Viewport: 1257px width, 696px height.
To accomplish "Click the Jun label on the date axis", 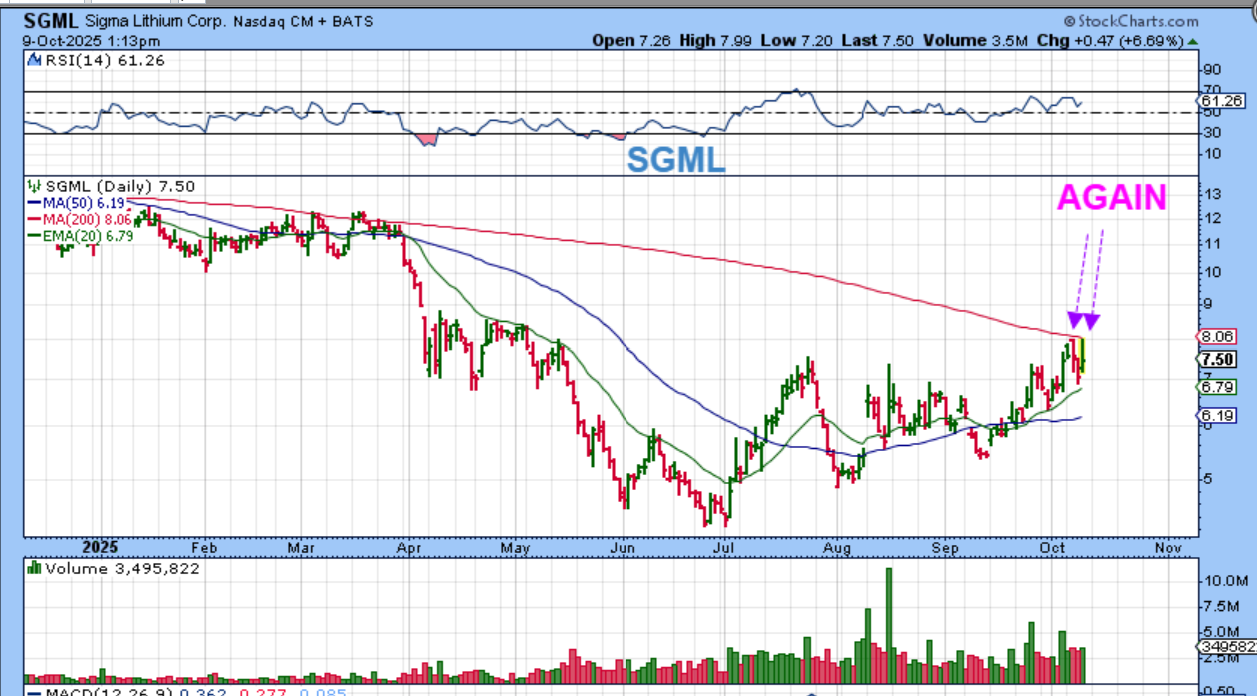I will [x=623, y=548].
